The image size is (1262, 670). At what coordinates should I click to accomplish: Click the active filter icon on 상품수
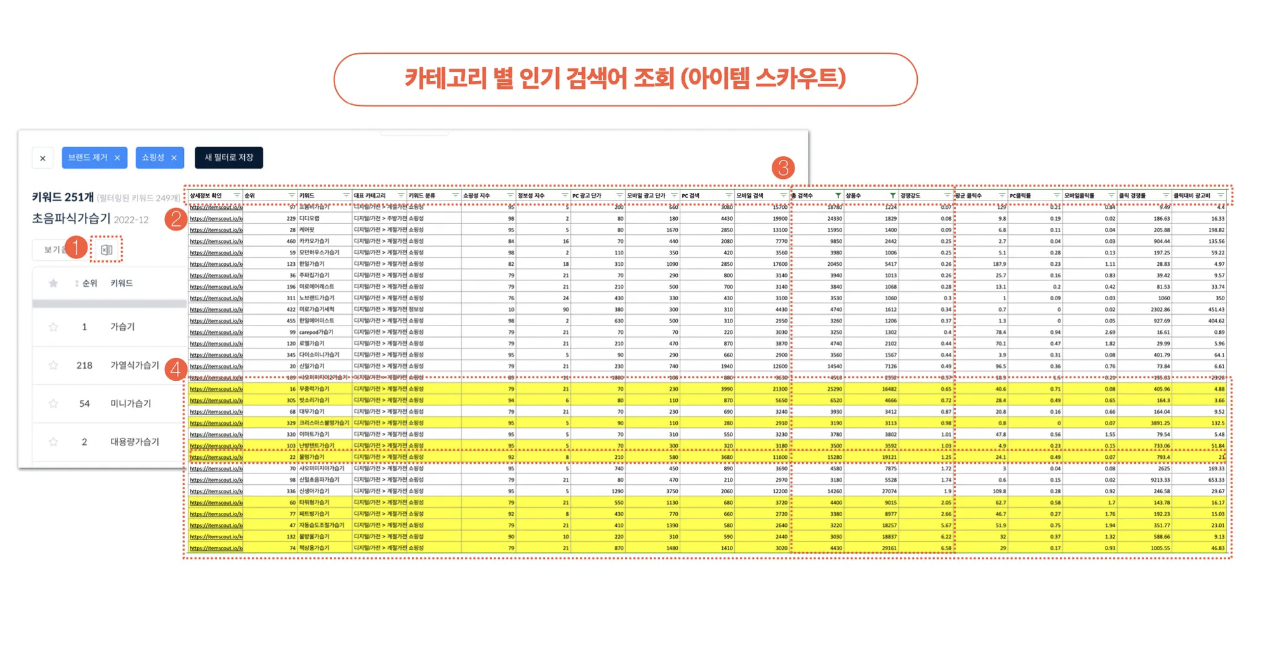click(x=893, y=195)
